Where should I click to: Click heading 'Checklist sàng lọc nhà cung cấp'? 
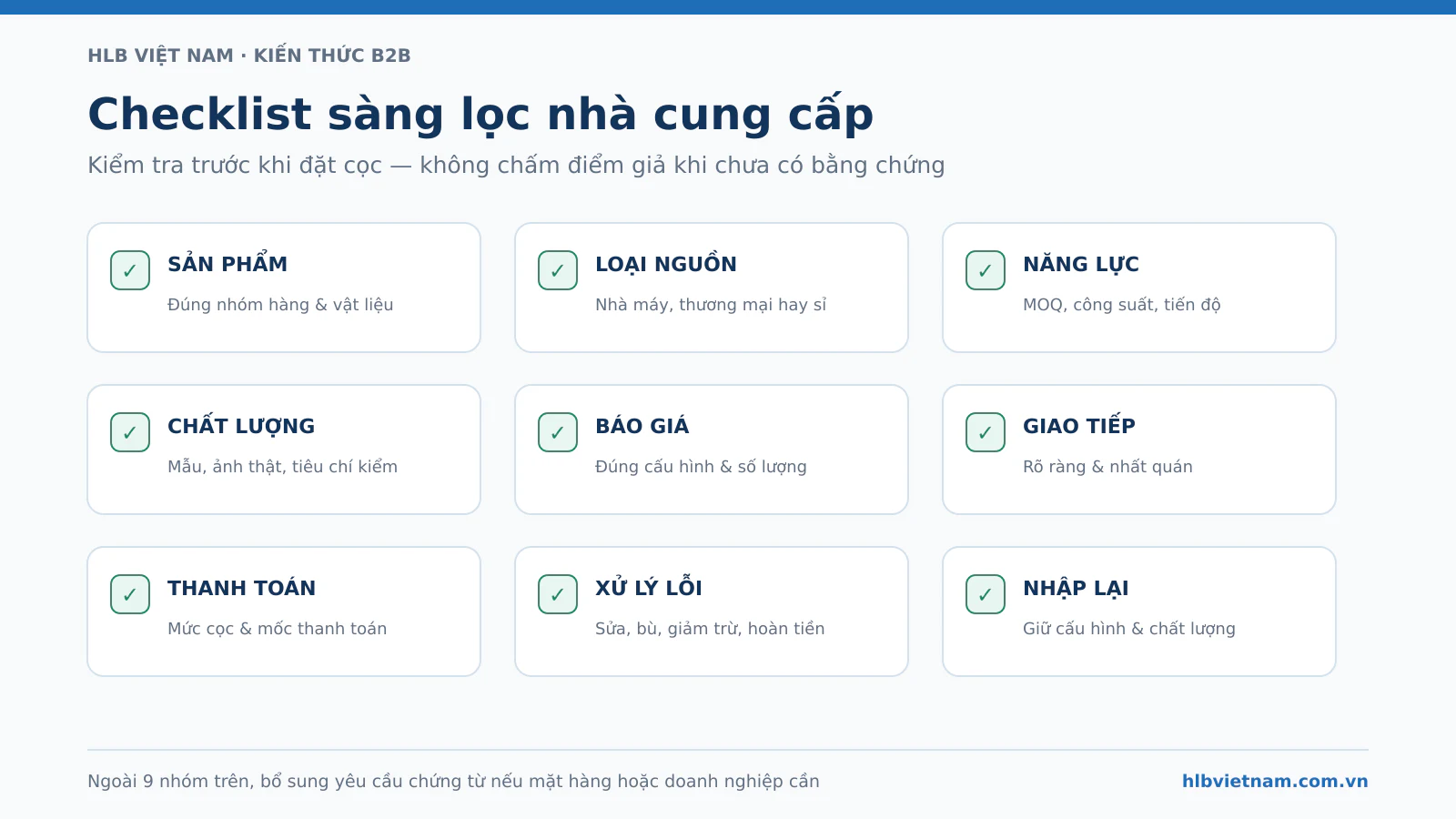[480, 115]
